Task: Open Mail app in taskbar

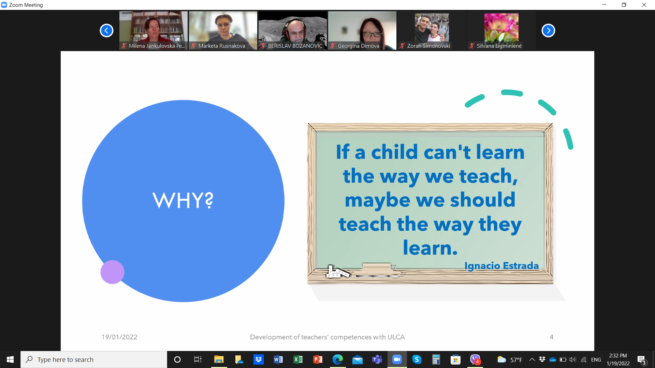Action: (357, 360)
